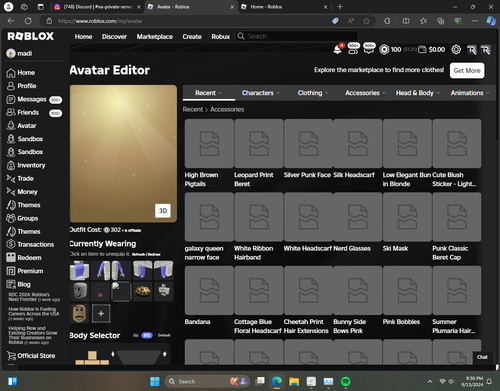Toggle avatar preview to 3D
Image resolution: width=500 pixels, height=391 pixels.
click(x=163, y=211)
